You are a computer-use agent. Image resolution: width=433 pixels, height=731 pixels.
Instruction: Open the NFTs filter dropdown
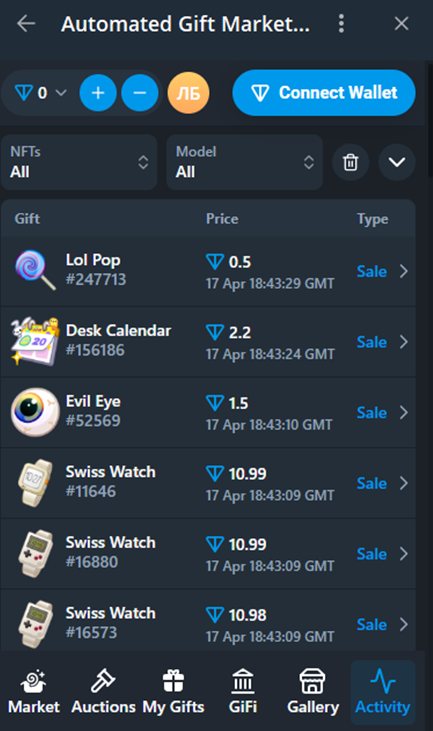(x=79, y=162)
